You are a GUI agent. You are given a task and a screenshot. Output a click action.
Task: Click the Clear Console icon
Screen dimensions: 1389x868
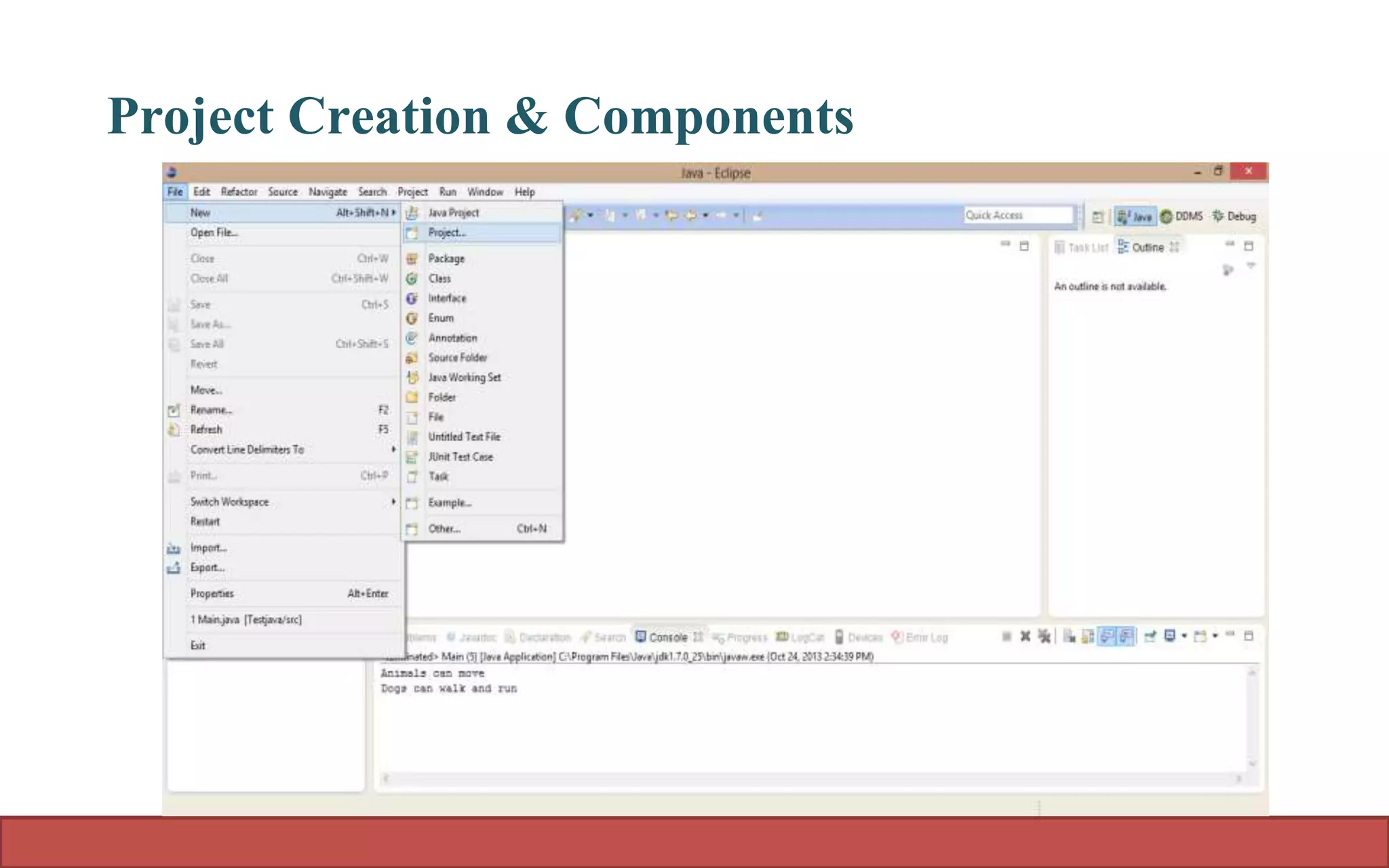[x=1069, y=637]
